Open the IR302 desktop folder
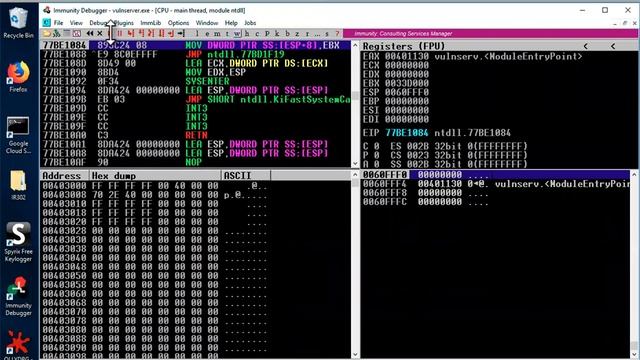The height and width of the screenshot is (360, 640). tap(18, 185)
